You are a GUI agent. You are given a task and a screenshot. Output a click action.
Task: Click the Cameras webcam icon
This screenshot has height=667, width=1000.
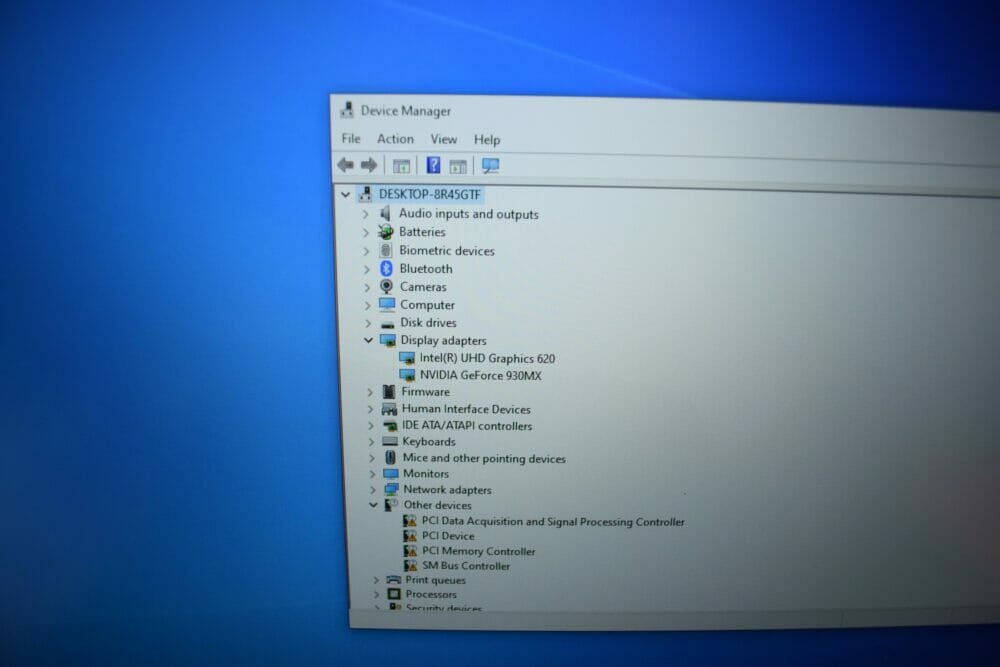point(386,286)
